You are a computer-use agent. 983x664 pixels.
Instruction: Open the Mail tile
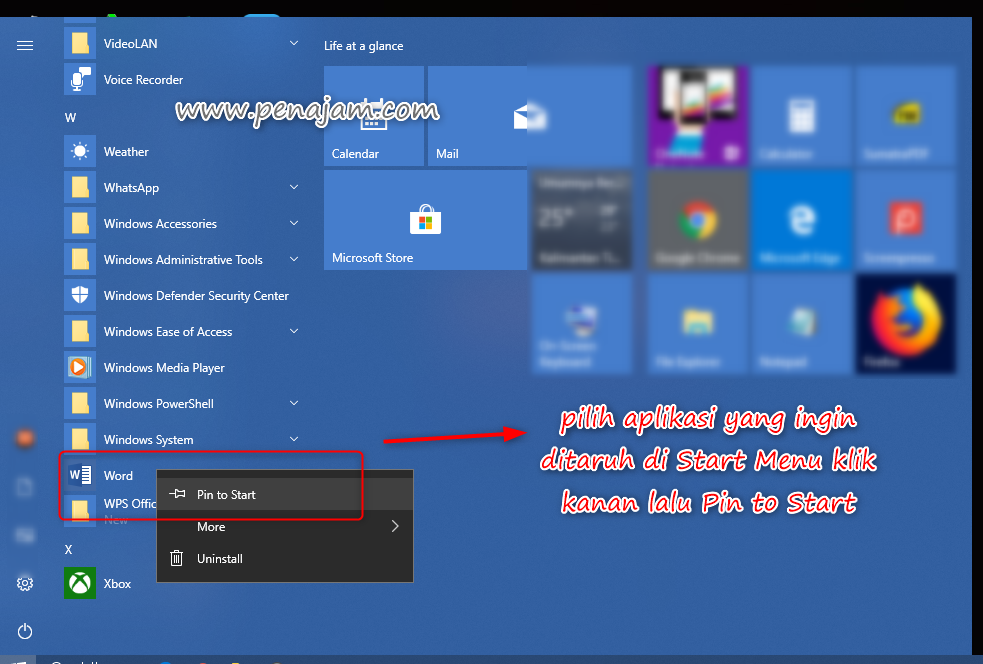click(476, 115)
